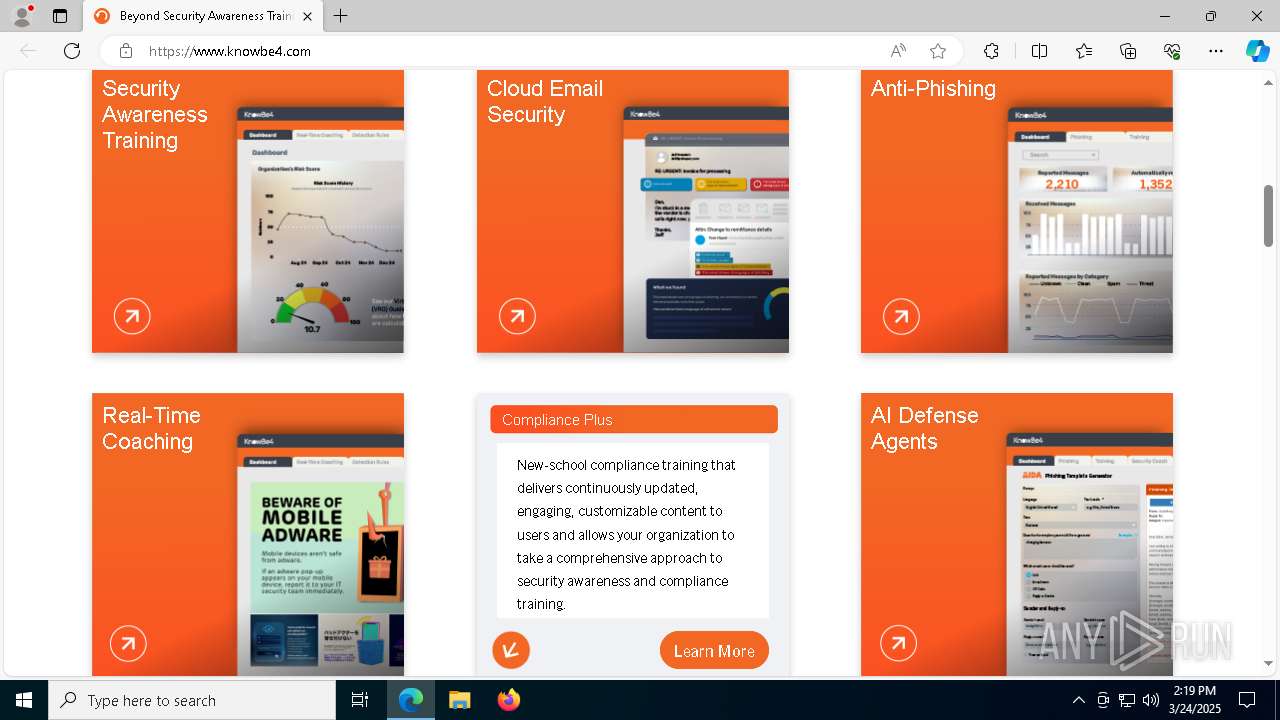Show hidden tray icons
This screenshot has width=1280, height=720.
1078,700
